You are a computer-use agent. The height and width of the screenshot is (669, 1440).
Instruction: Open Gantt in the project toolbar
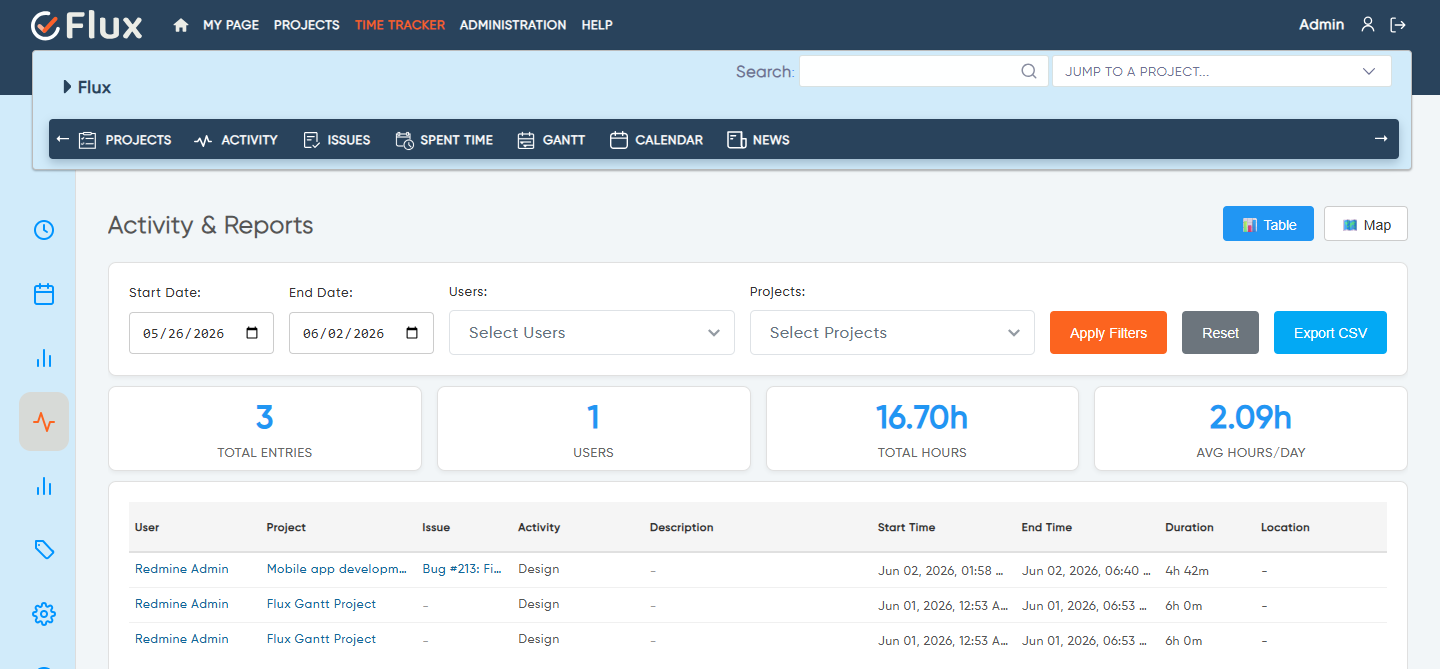coord(551,140)
